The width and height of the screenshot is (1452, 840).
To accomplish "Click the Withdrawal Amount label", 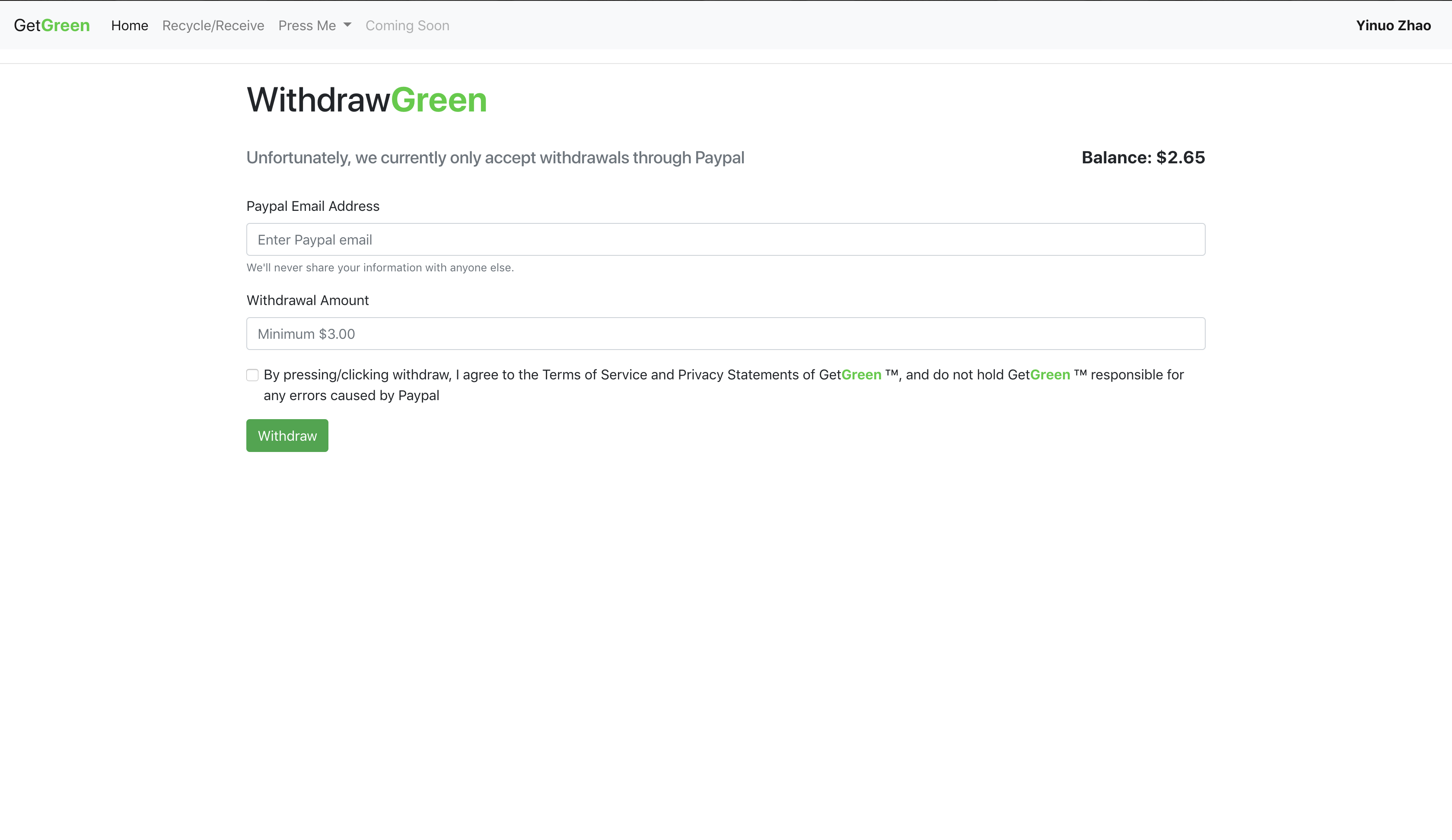I will [x=308, y=300].
